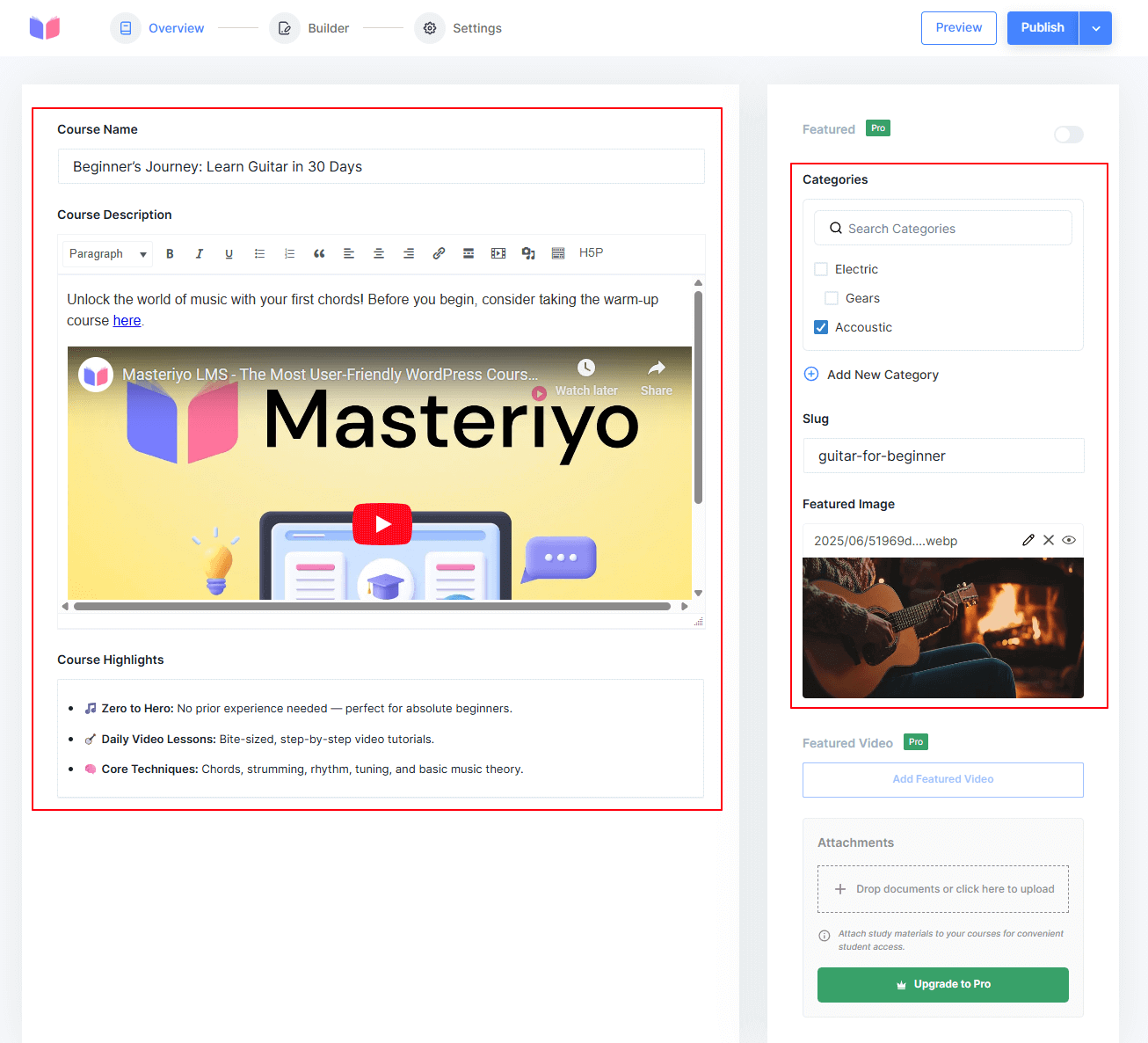Switch to the Builder tab
Image resolution: width=1148 pixels, height=1043 pixels.
[x=309, y=28]
